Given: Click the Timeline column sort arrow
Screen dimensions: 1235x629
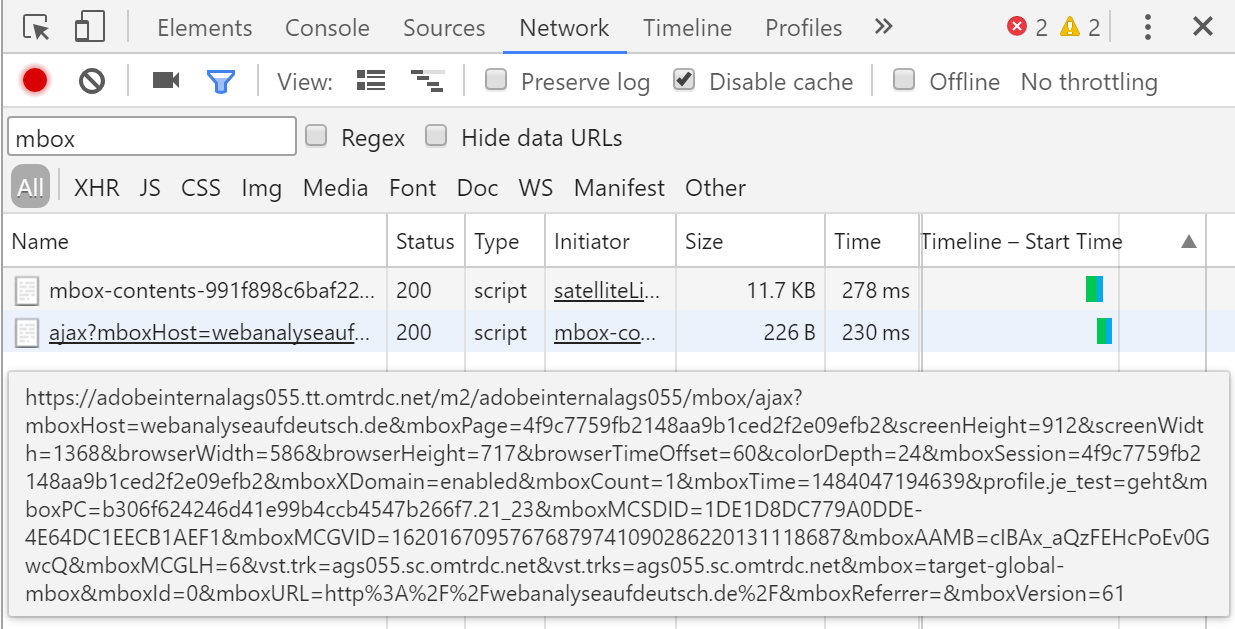Looking at the screenshot, I should pyautogui.click(x=1188, y=241).
